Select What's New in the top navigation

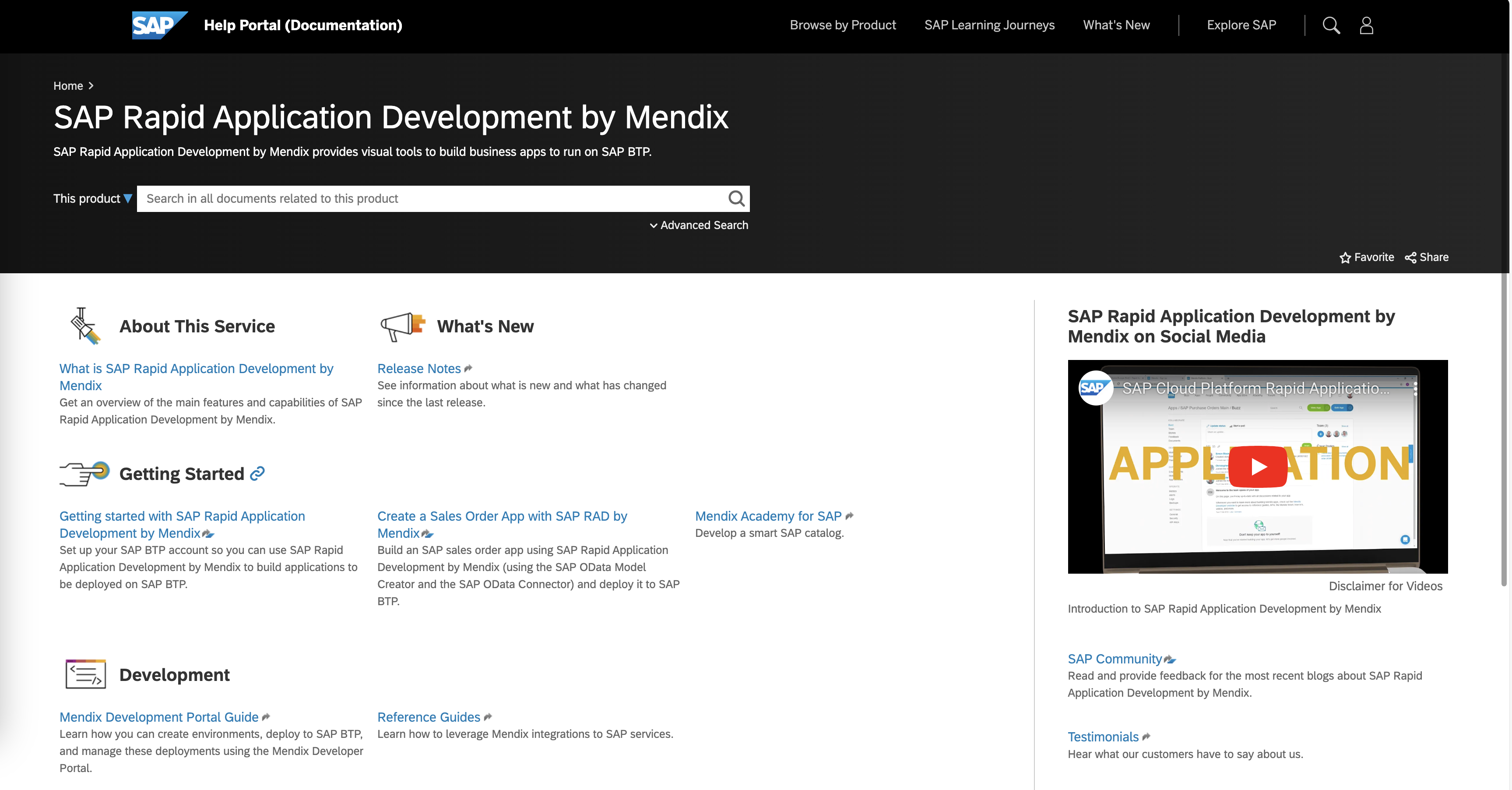[1115, 25]
